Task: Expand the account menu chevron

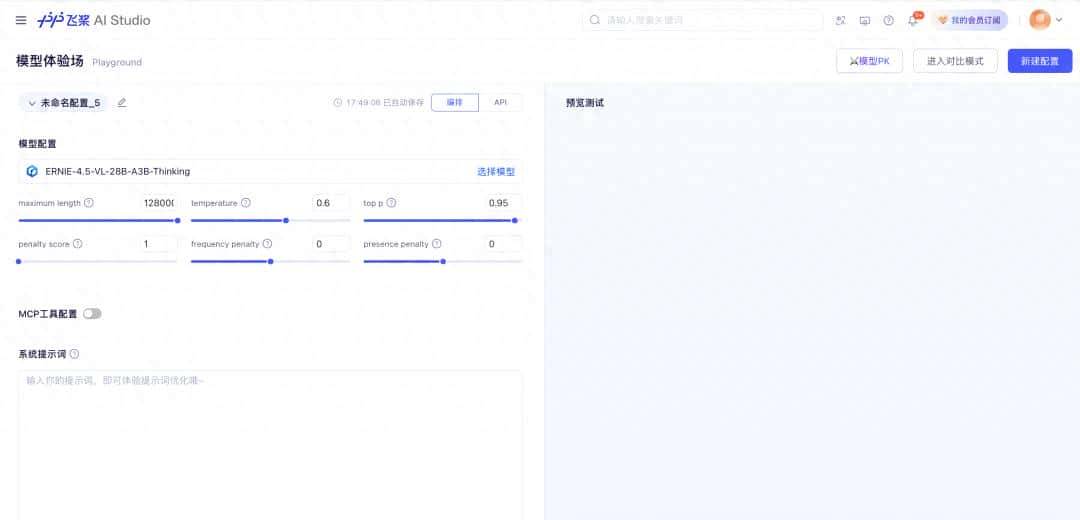Action: tap(1059, 20)
